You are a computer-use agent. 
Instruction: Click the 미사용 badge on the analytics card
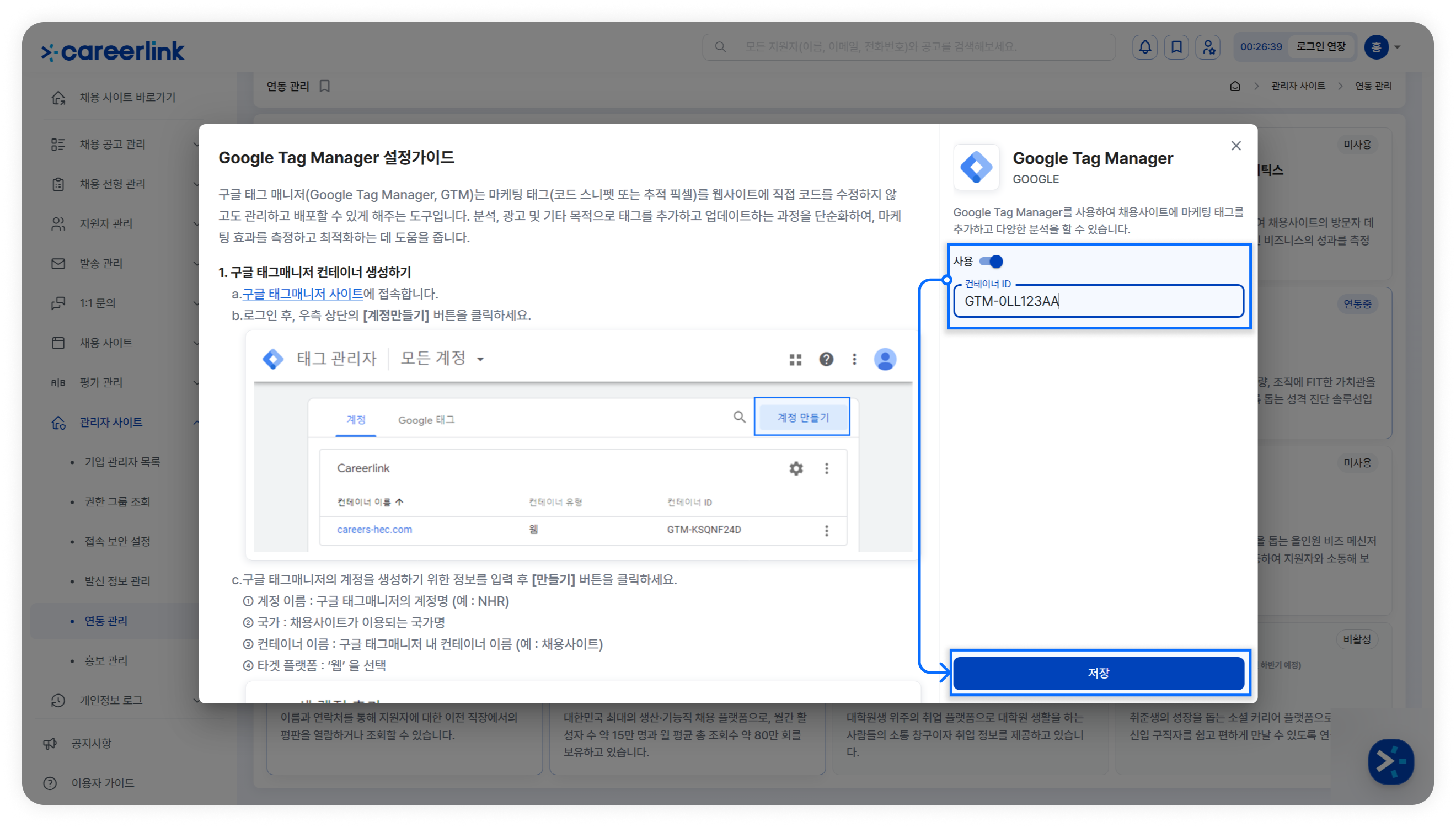click(x=1357, y=145)
